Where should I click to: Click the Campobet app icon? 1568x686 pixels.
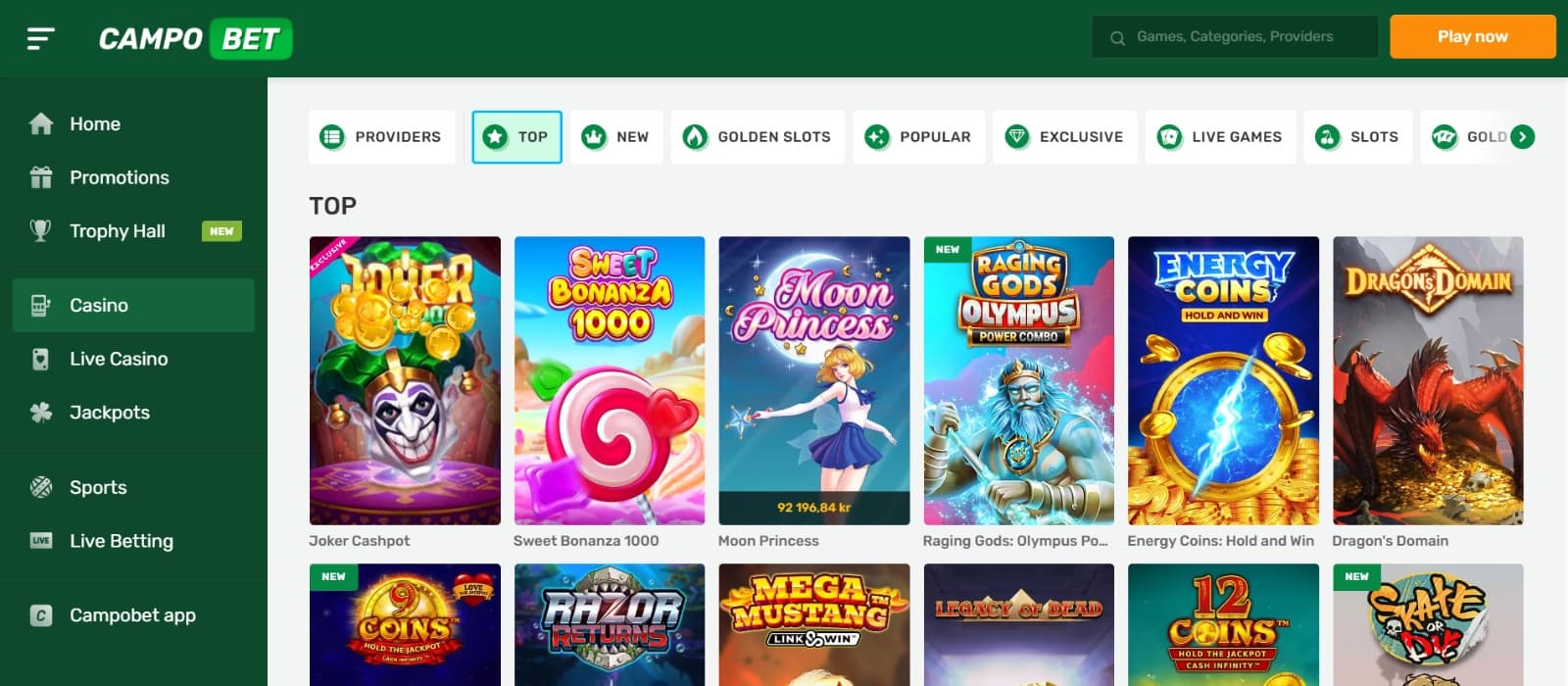click(x=41, y=615)
